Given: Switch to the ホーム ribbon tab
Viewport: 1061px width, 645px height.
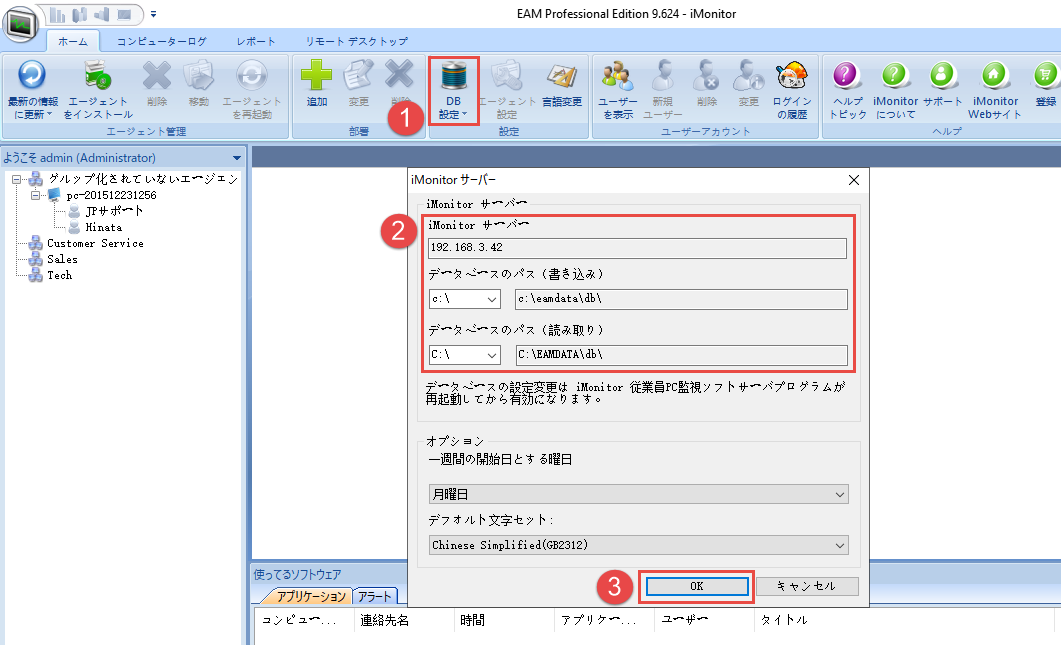Looking at the screenshot, I should tap(73, 41).
